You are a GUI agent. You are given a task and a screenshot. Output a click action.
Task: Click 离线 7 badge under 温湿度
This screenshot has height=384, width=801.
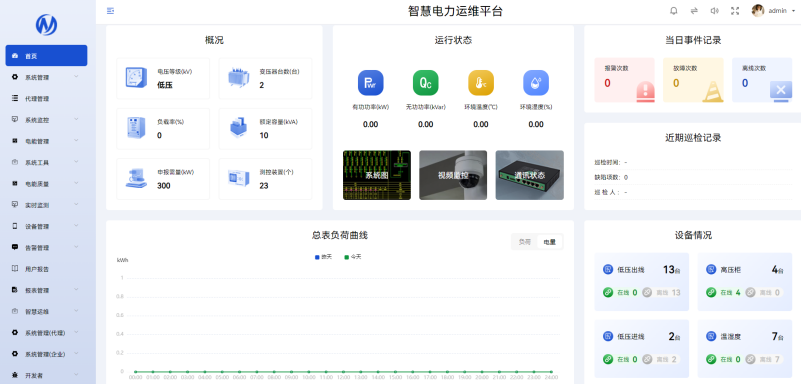coord(763,359)
